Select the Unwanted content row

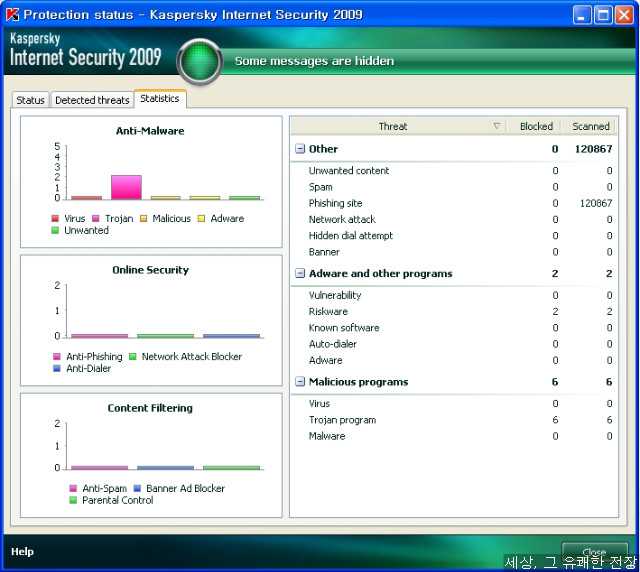pyautogui.click(x=454, y=171)
